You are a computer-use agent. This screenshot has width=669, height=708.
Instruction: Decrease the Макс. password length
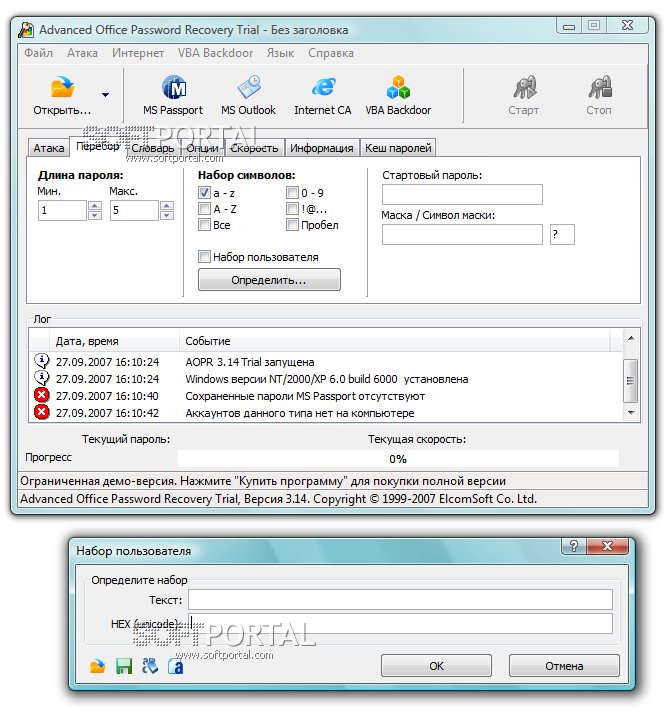coord(167,215)
